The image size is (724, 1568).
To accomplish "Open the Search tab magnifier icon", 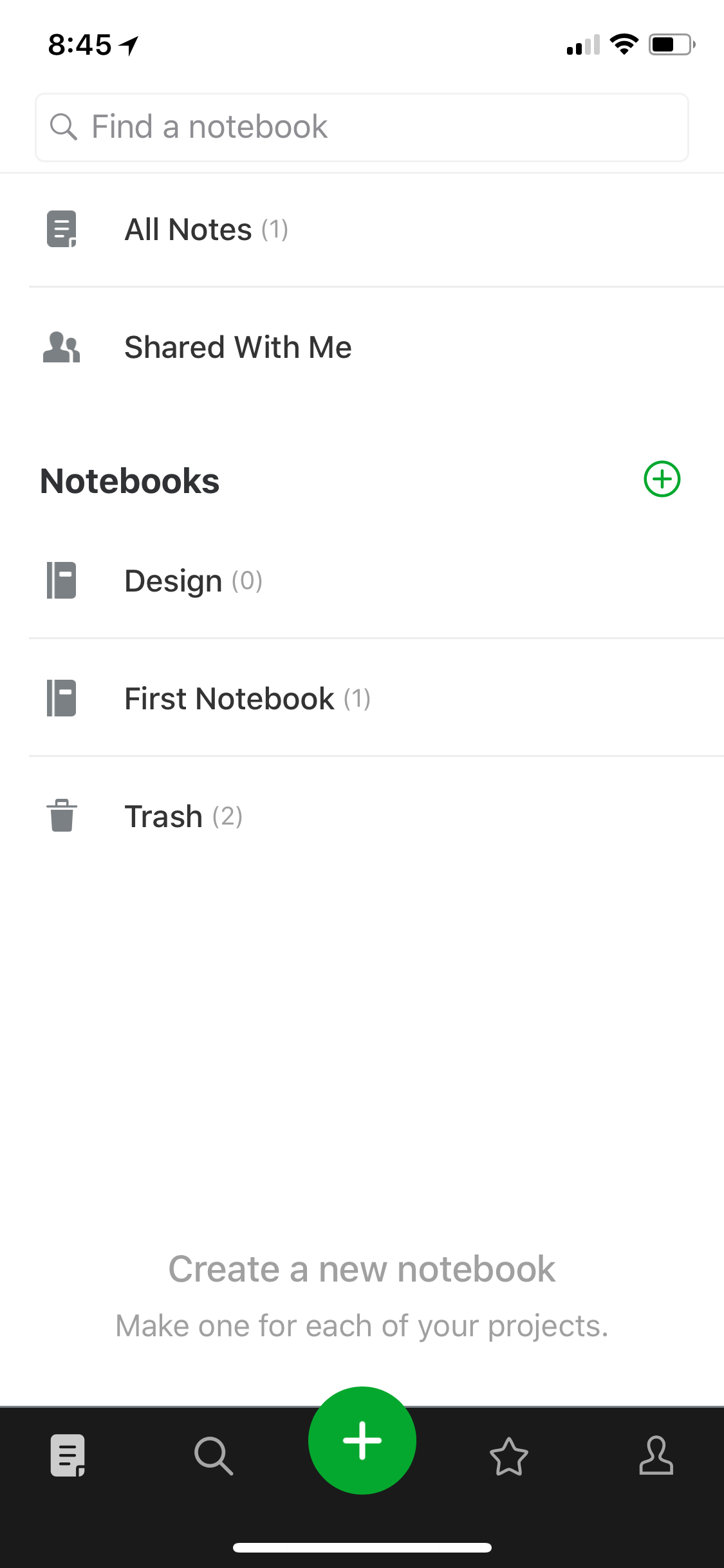I will (x=214, y=1455).
